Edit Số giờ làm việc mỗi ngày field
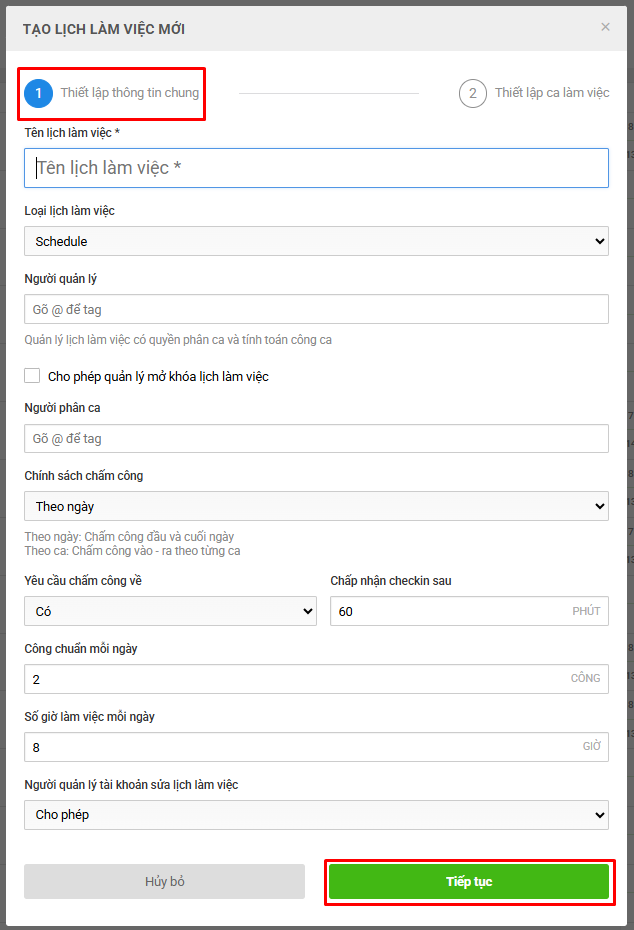Screen dimensions: 634x930 pyautogui.click(x=316, y=747)
